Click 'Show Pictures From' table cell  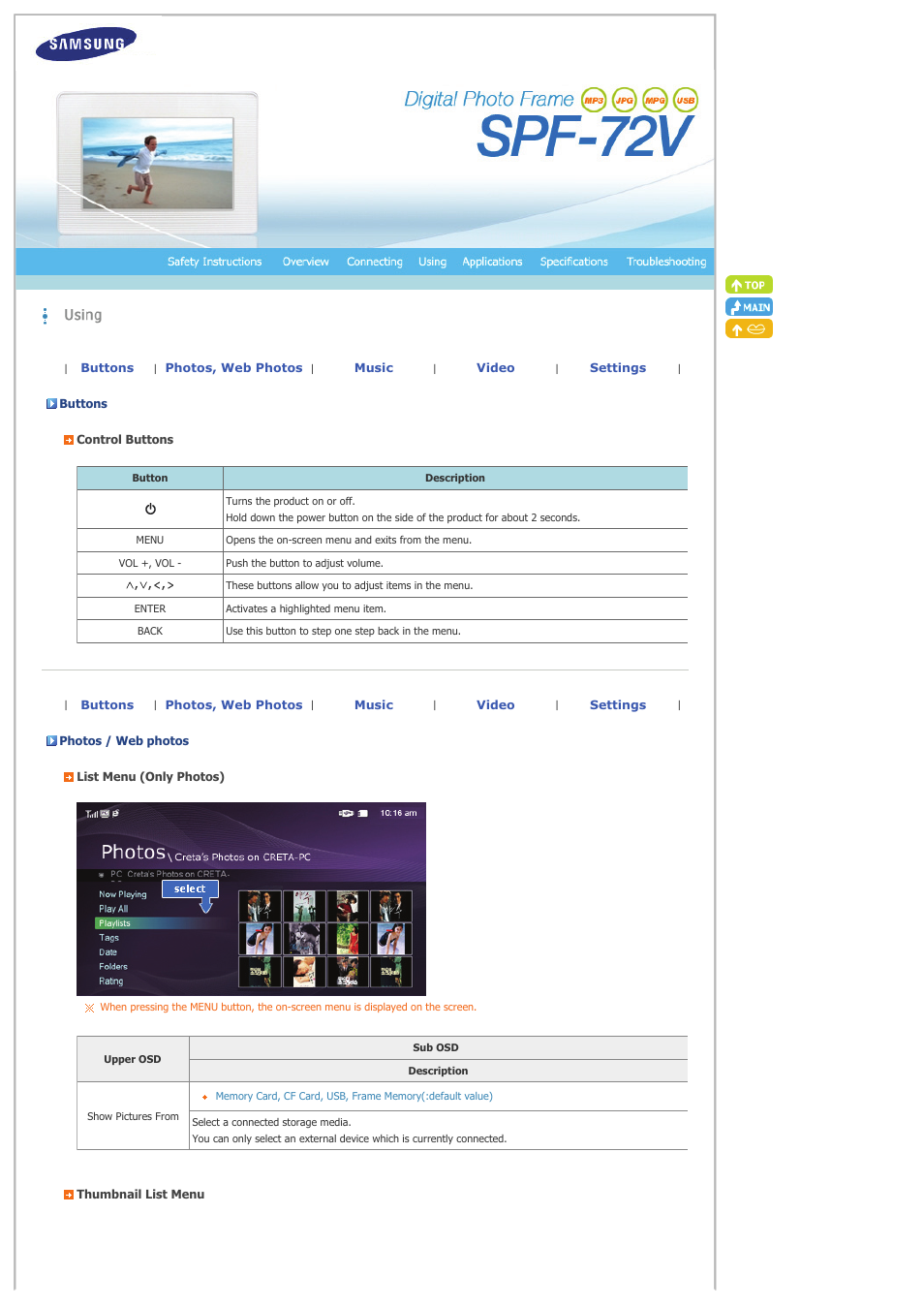click(x=133, y=1117)
